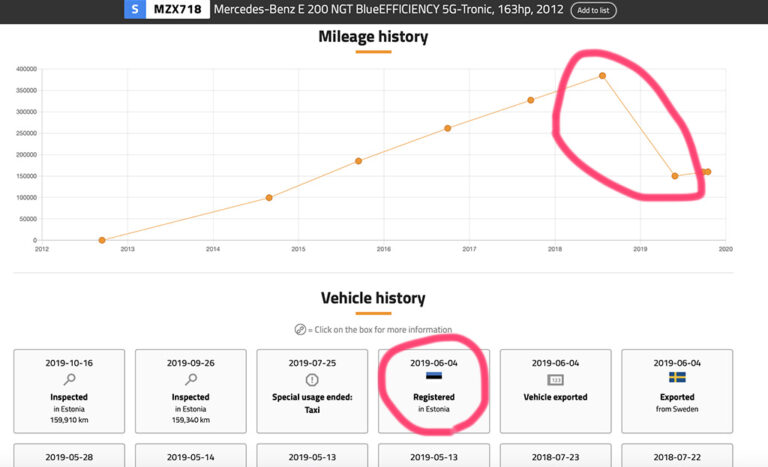Open the Special usage ended: Taxi box
Image resolution: width=768 pixels, height=467 pixels.
[312, 391]
